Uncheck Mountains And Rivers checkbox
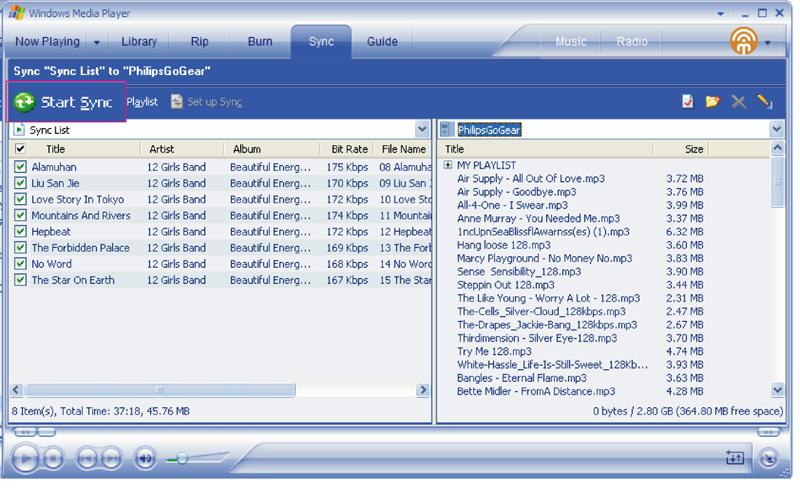The height and width of the screenshot is (488, 800). [20, 215]
